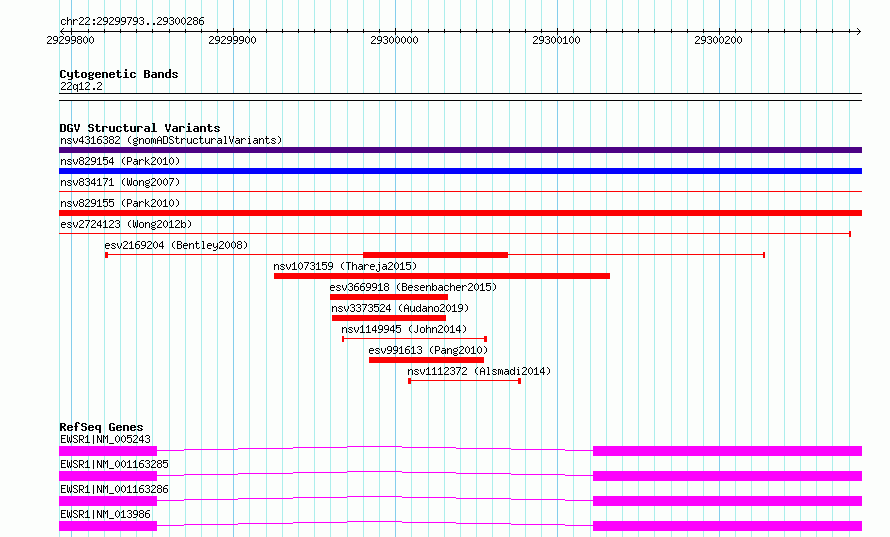Open the EWSR1|NM_001163286 transcript label
Image resolution: width=890 pixels, height=537 pixels.
tap(114, 489)
